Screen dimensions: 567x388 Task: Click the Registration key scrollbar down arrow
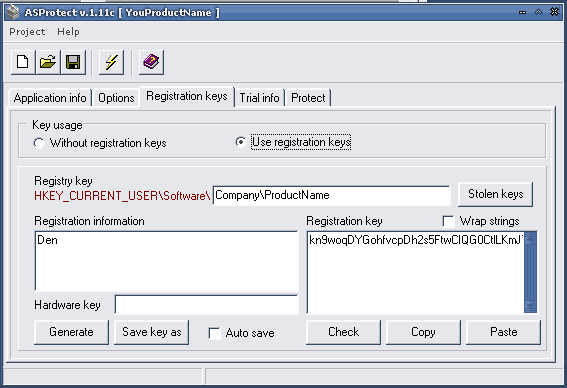(x=530, y=306)
